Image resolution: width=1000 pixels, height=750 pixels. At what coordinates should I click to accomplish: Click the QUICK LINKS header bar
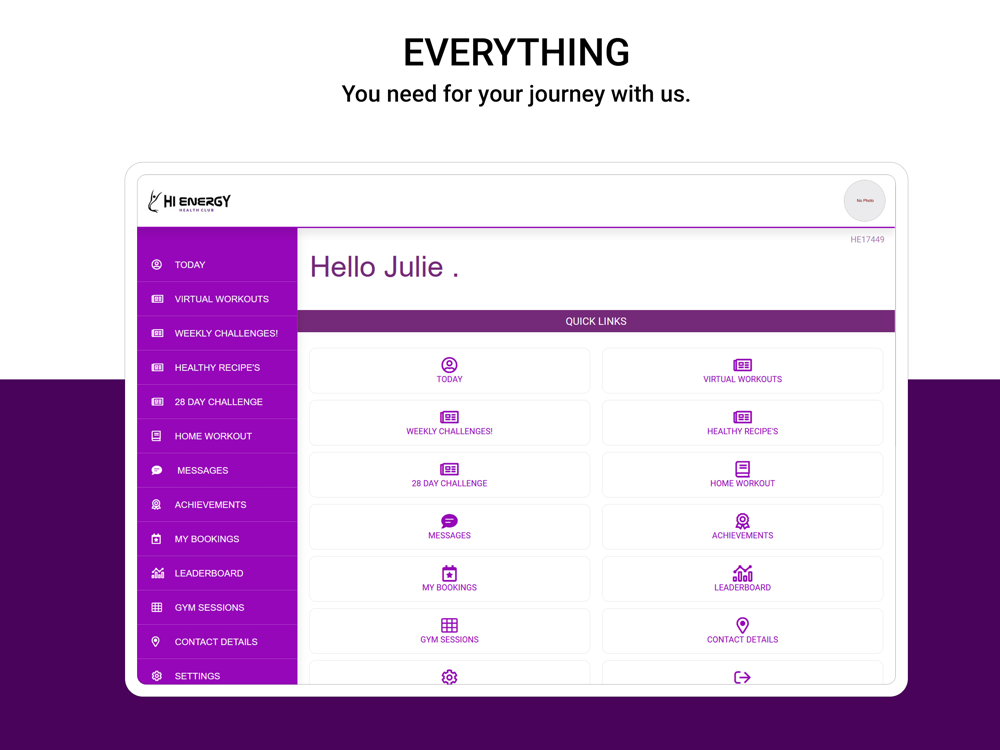click(x=596, y=321)
